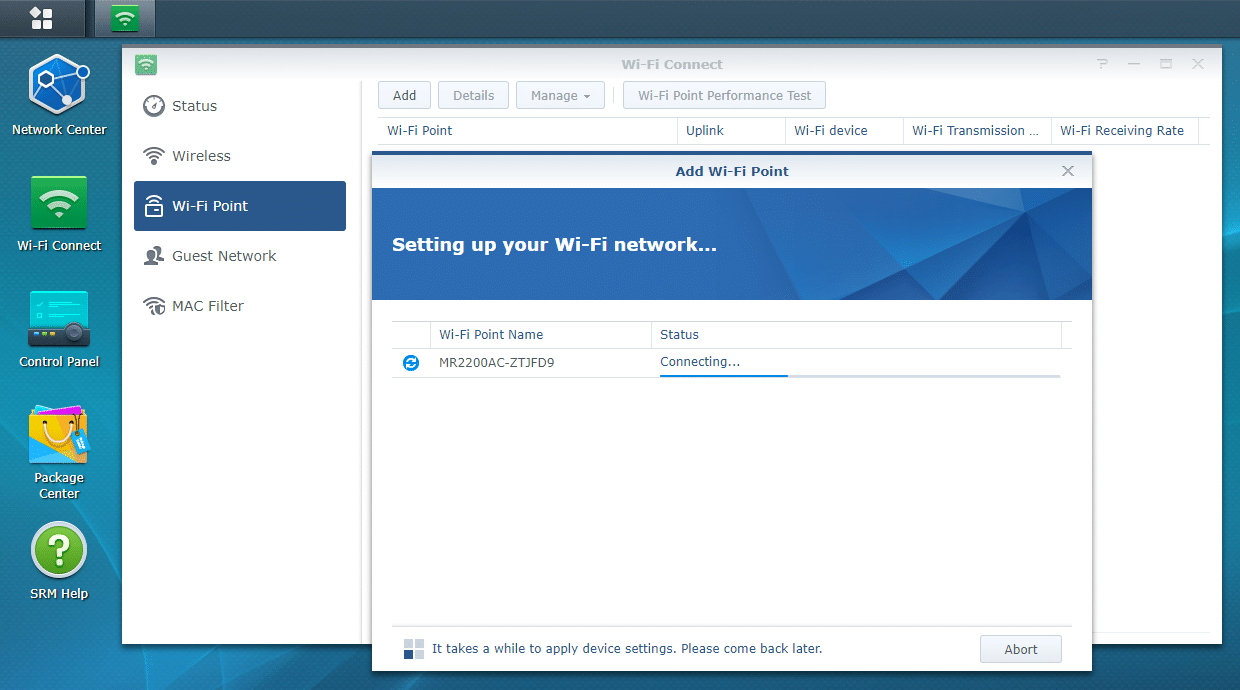Click the help question mark in title bar
Viewport: 1240px width, 690px height.
pyautogui.click(x=1102, y=64)
